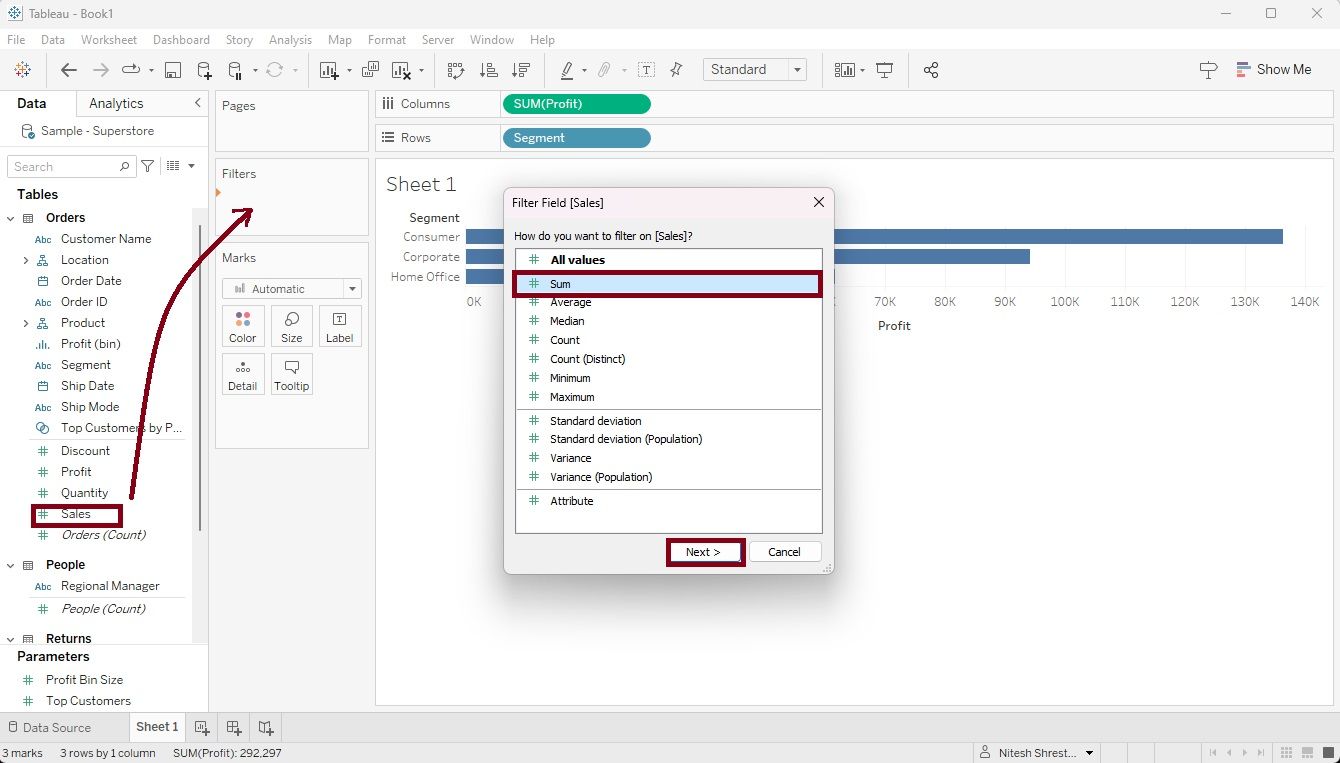This screenshot has width=1340, height=763.
Task: Click the Next button in filter dialog
Action: click(704, 552)
